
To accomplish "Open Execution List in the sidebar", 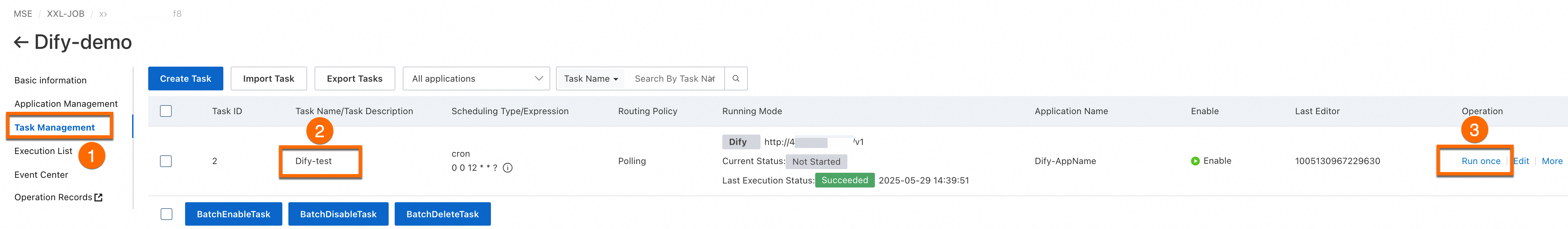I will (43, 151).
